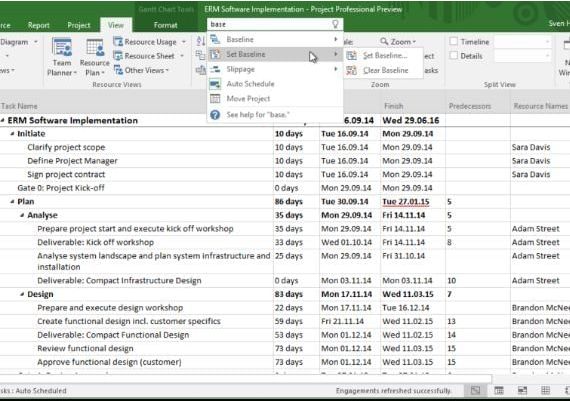Open the Details dropdown box
Image resolution: width=570 pixels, height=401 pixels.
tap(522, 56)
